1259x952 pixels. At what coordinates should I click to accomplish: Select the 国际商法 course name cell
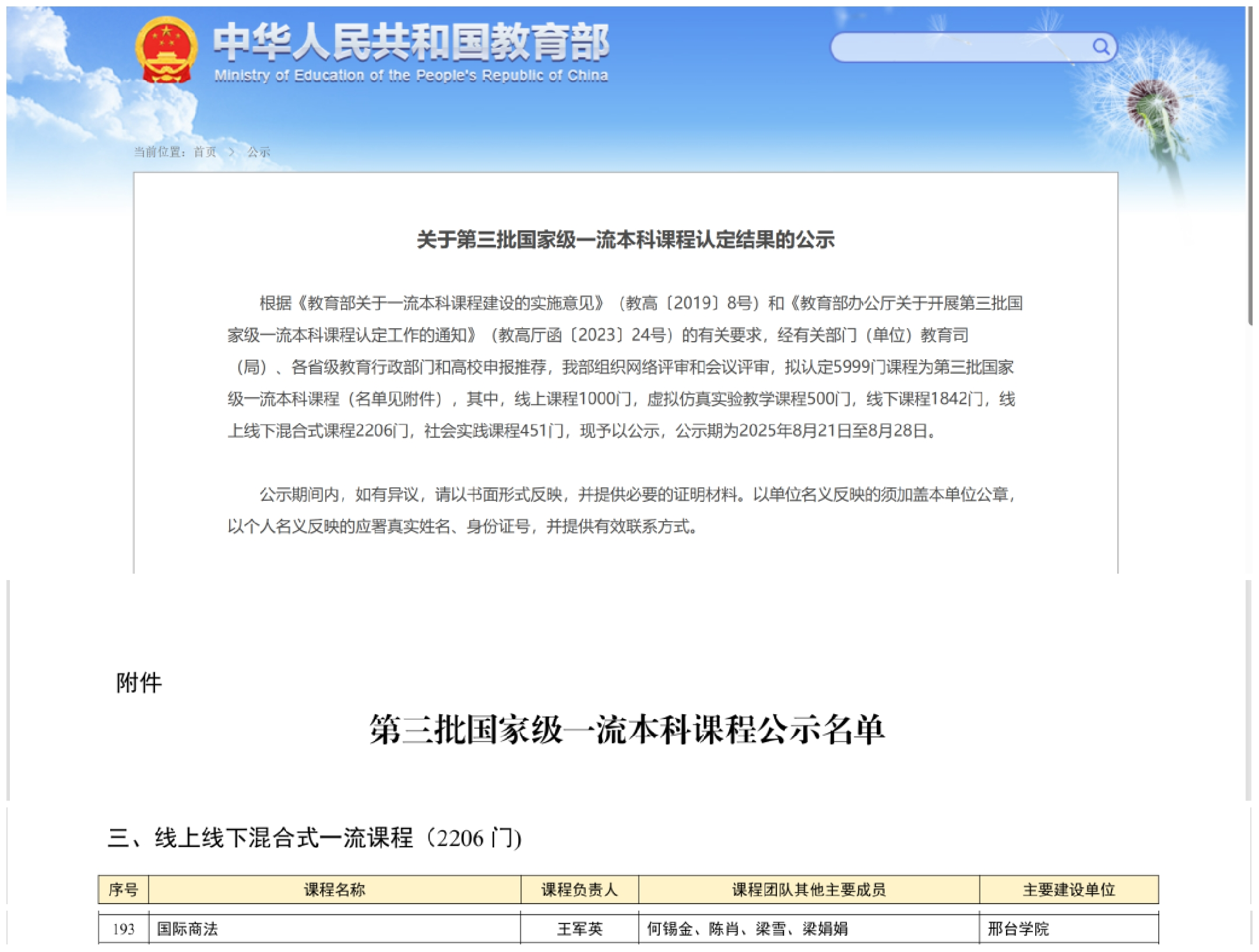click(188, 929)
